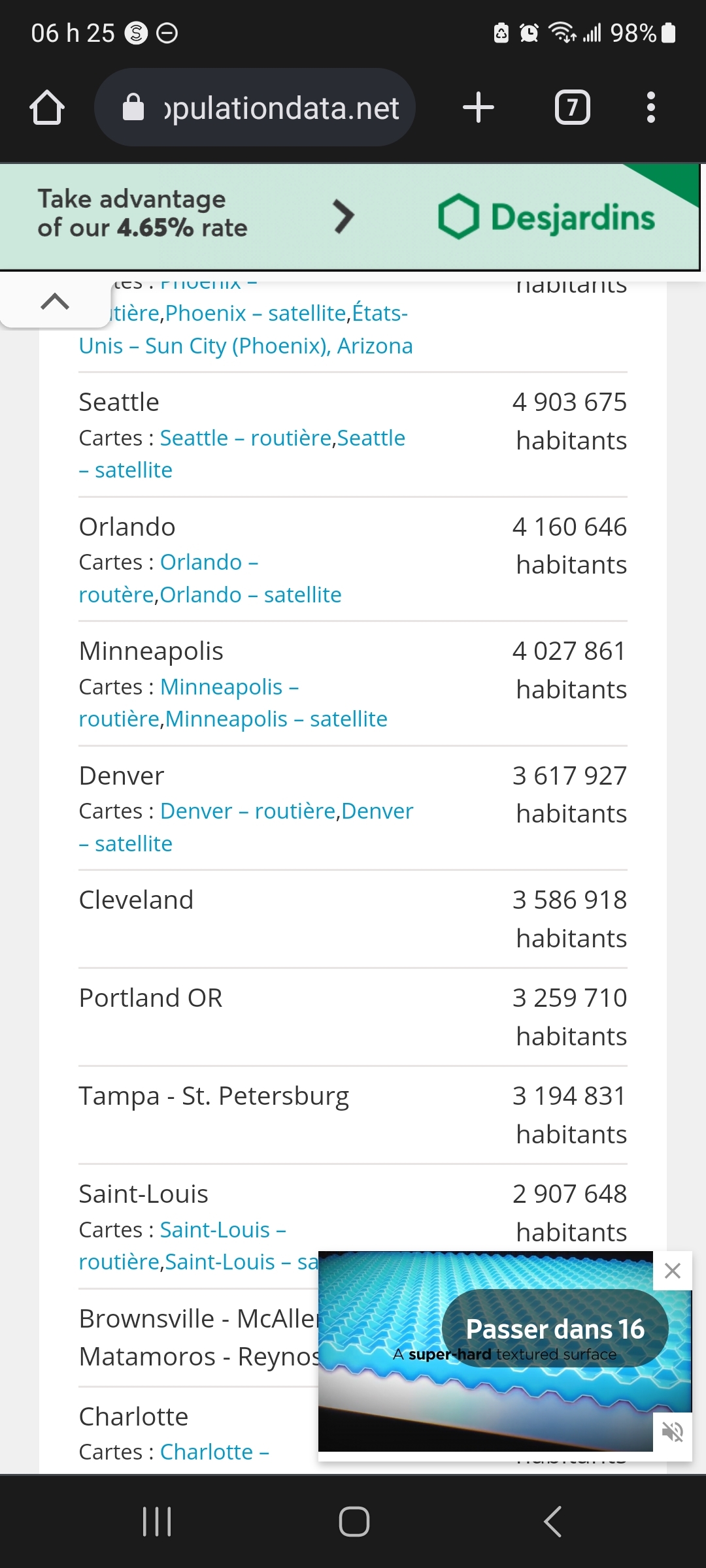The image size is (706, 1568).
Task: Open the Seattle – routière map link
Action: tap(246, 438)
